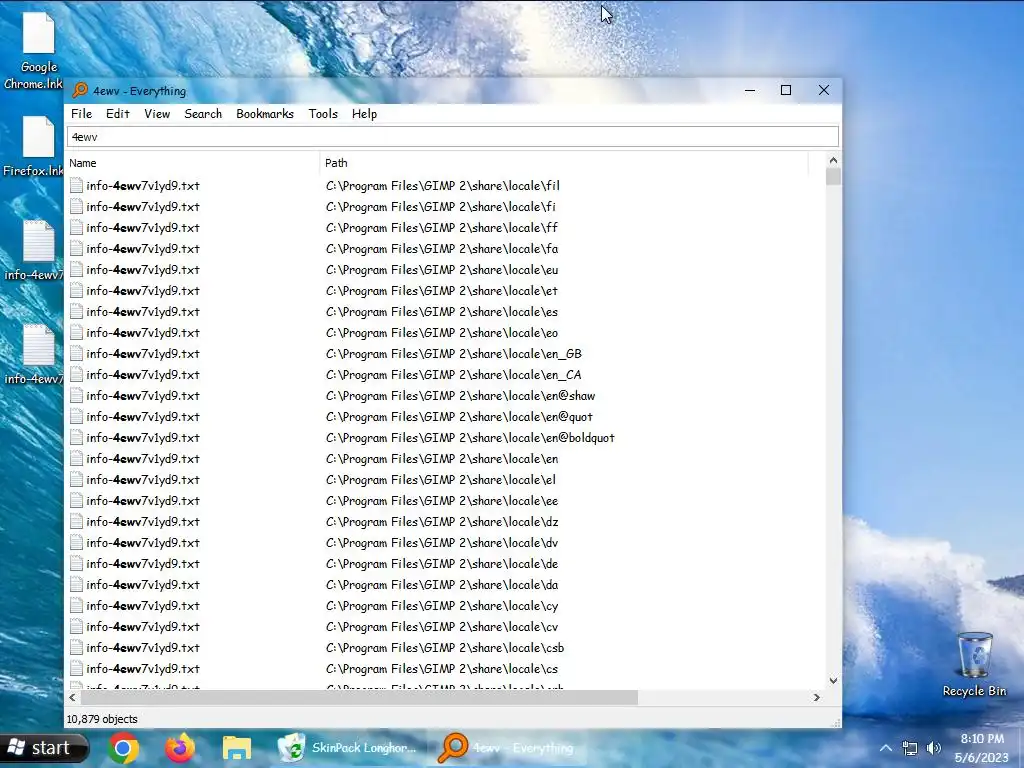
Task: Click path ending in locale\fil
Action: (443, 185)
